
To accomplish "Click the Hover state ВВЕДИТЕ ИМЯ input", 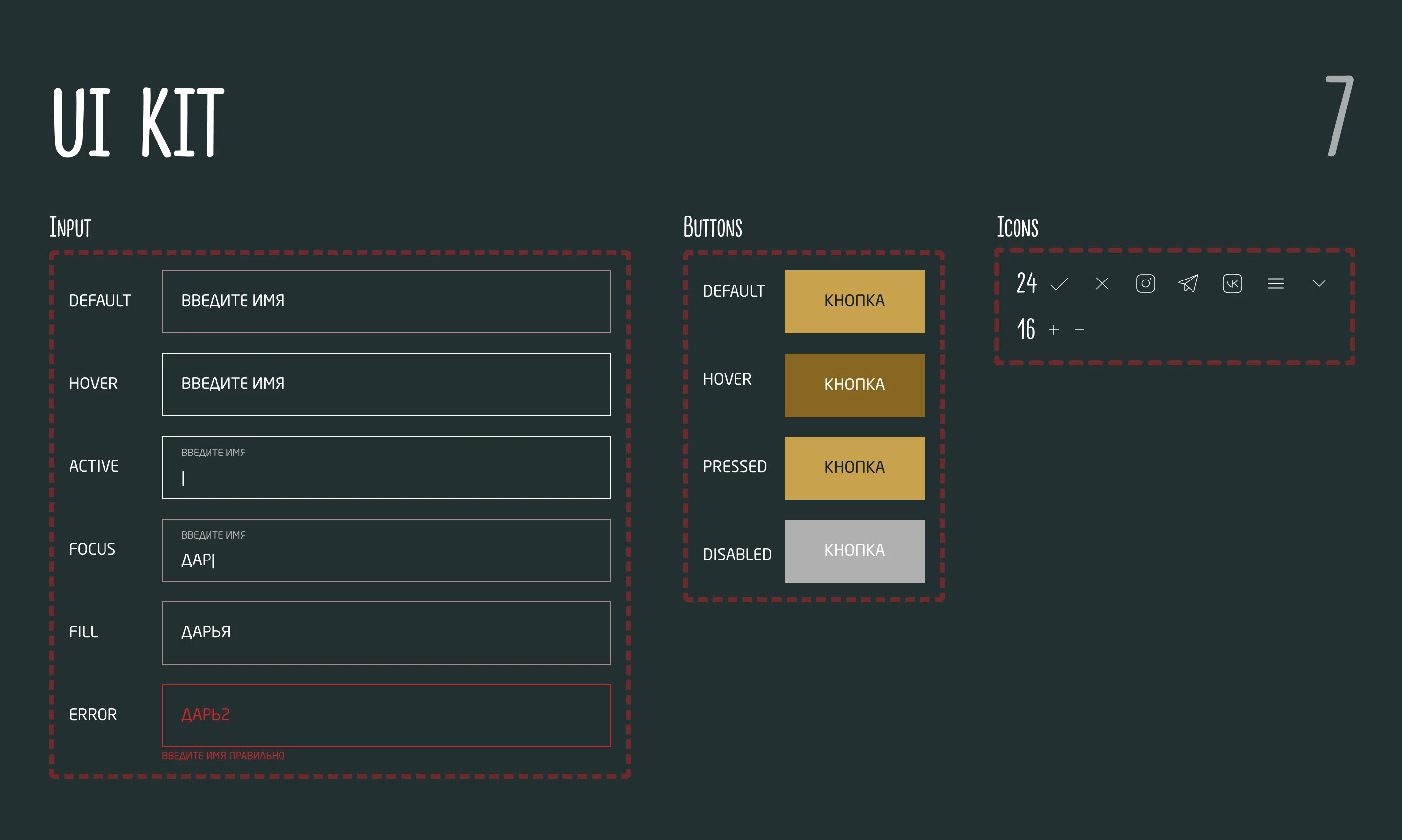I will [386, 385].
